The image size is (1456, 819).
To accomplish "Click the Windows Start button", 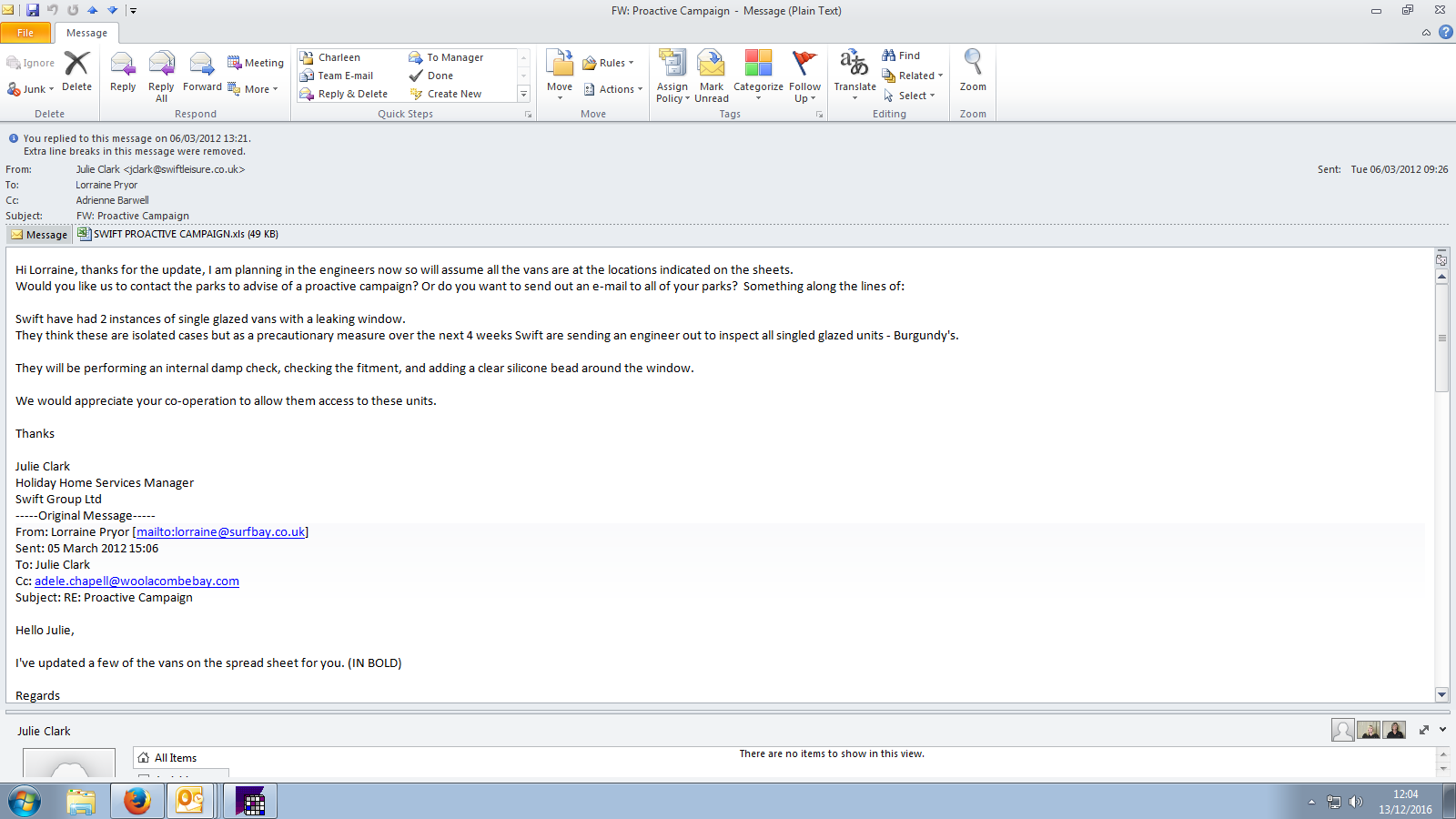I will (25, 802).
